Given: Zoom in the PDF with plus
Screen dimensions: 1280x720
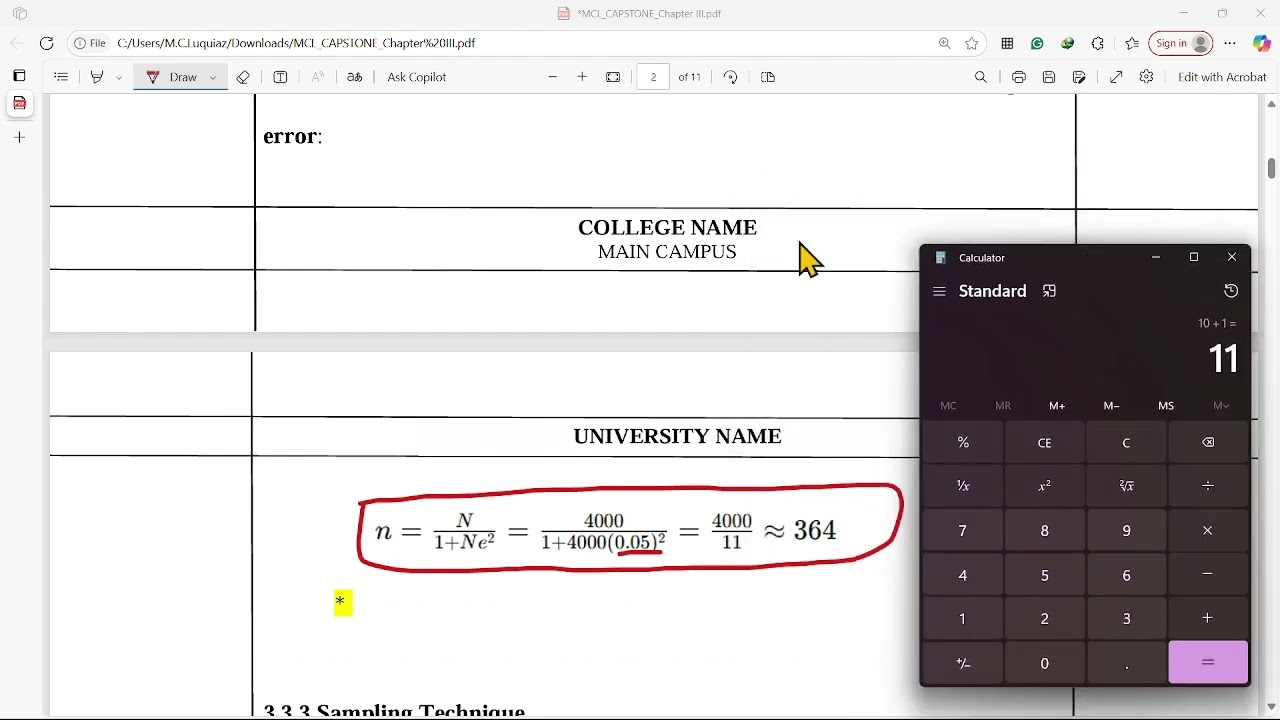Looking at the screenshot, I should (582, 77).
